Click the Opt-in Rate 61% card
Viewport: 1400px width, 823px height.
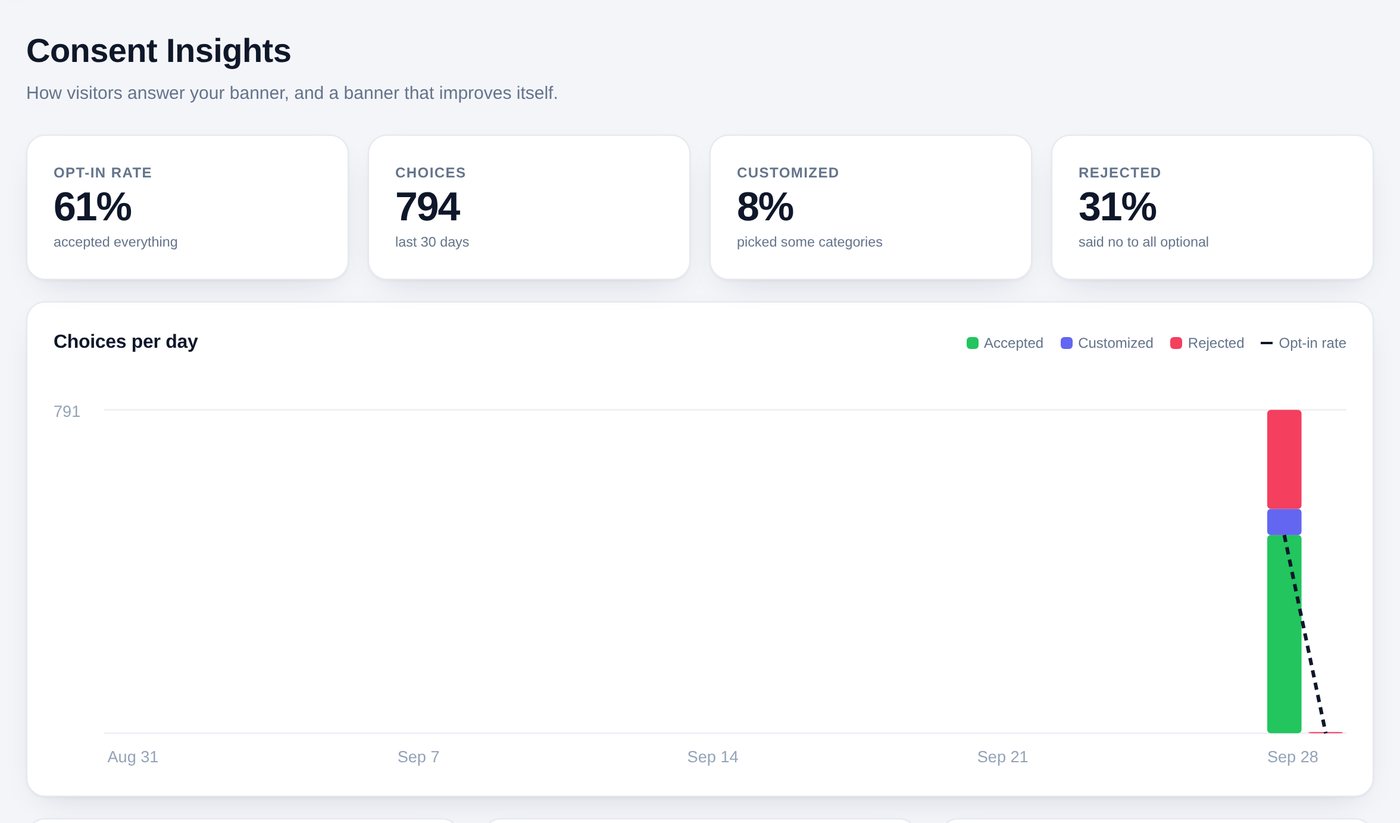[x=187, y=207]
